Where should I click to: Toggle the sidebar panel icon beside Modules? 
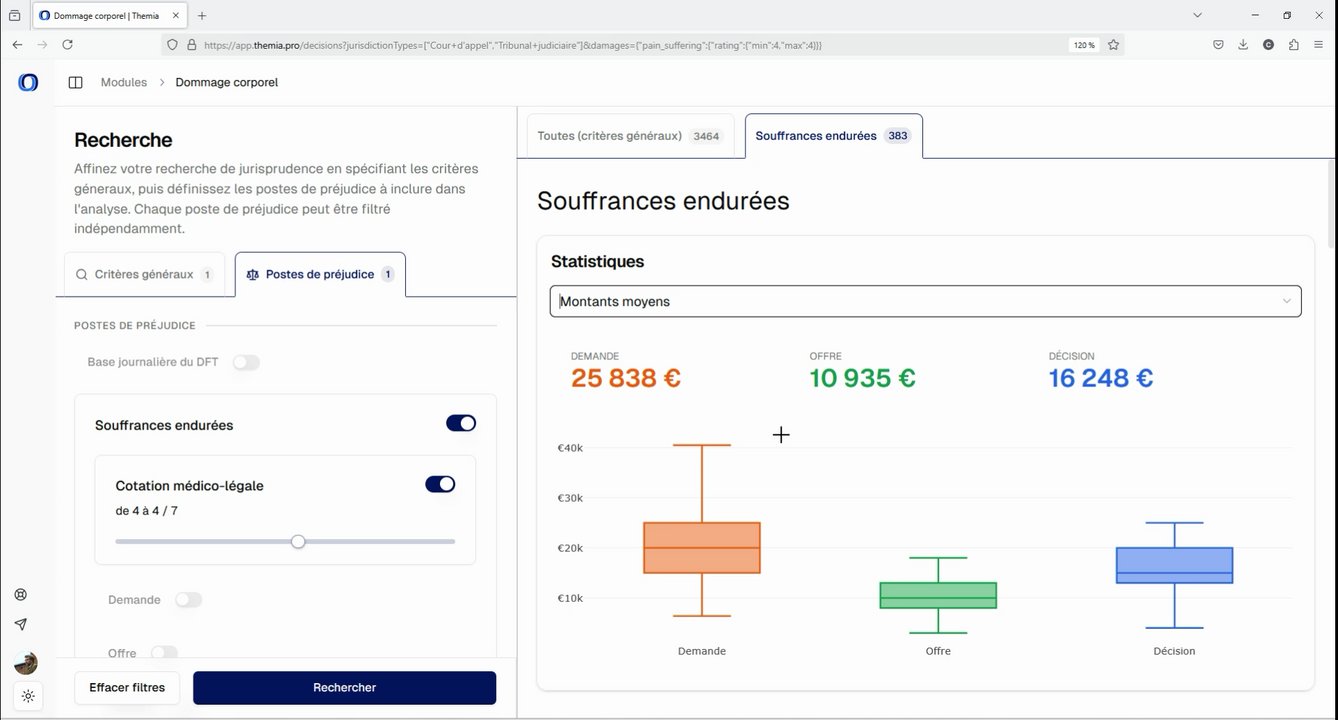pyautogui.click(x=75, y=82)
